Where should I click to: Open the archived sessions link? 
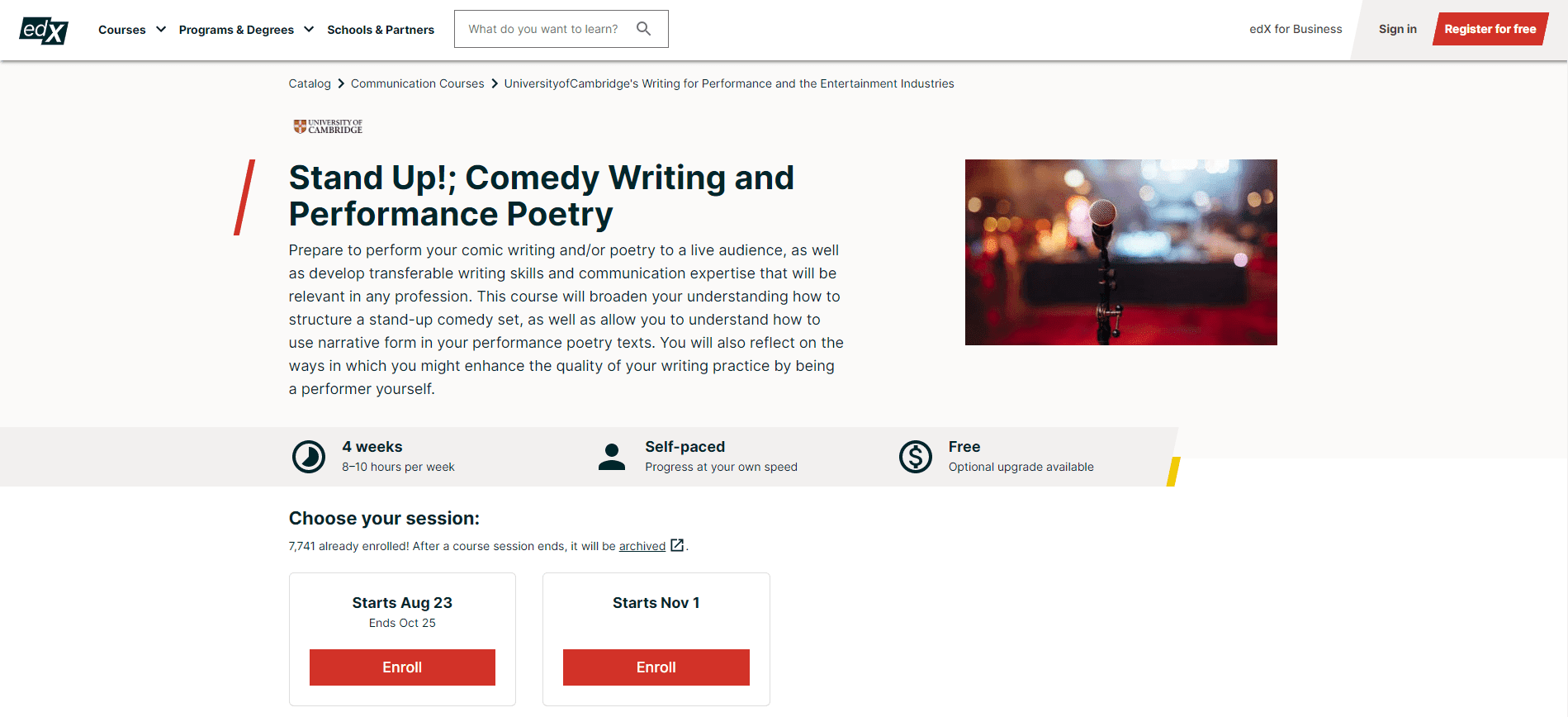pos(642,546)
